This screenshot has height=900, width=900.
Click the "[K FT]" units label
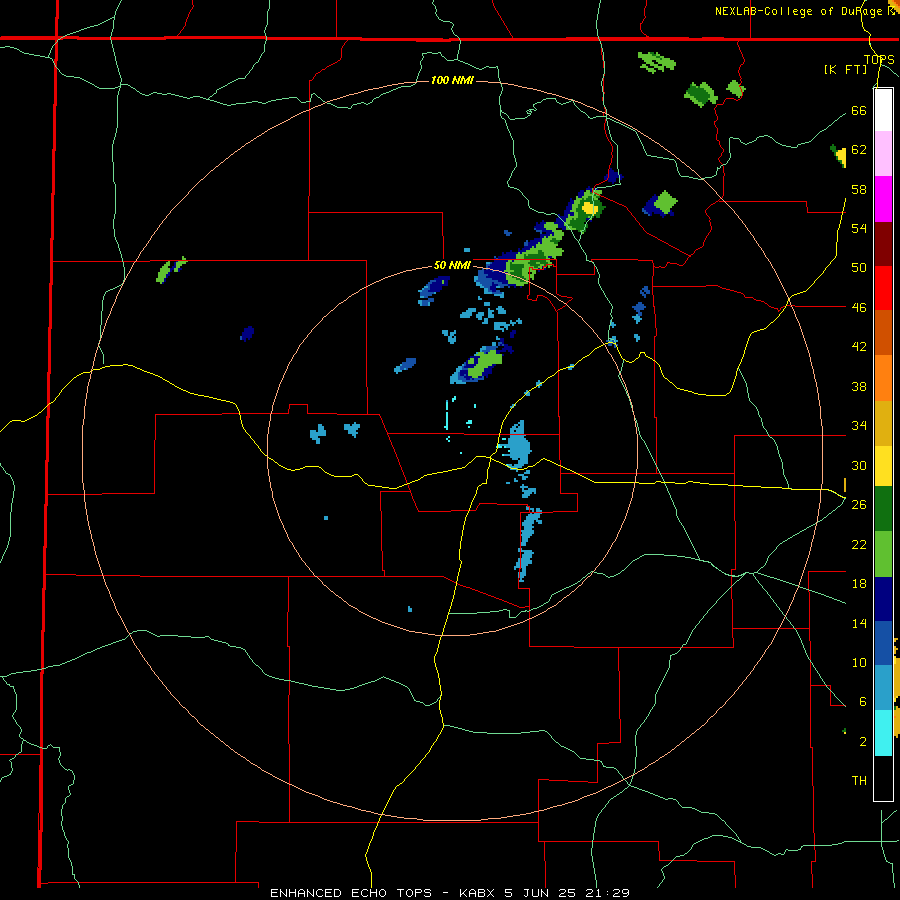(x=845, y=69)
